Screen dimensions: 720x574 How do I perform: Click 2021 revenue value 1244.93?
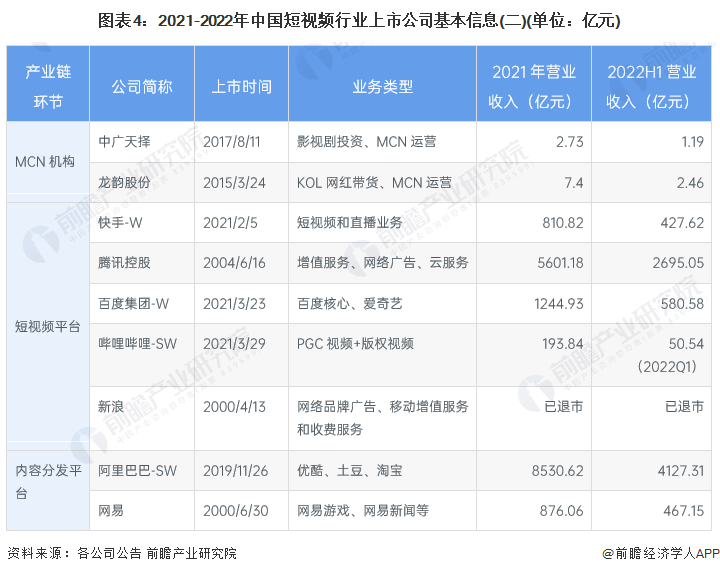coord(559,304)
